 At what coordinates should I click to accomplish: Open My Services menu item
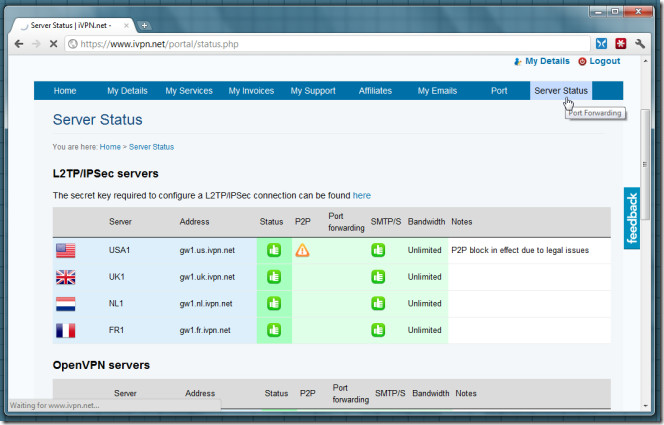coord(189,91)
